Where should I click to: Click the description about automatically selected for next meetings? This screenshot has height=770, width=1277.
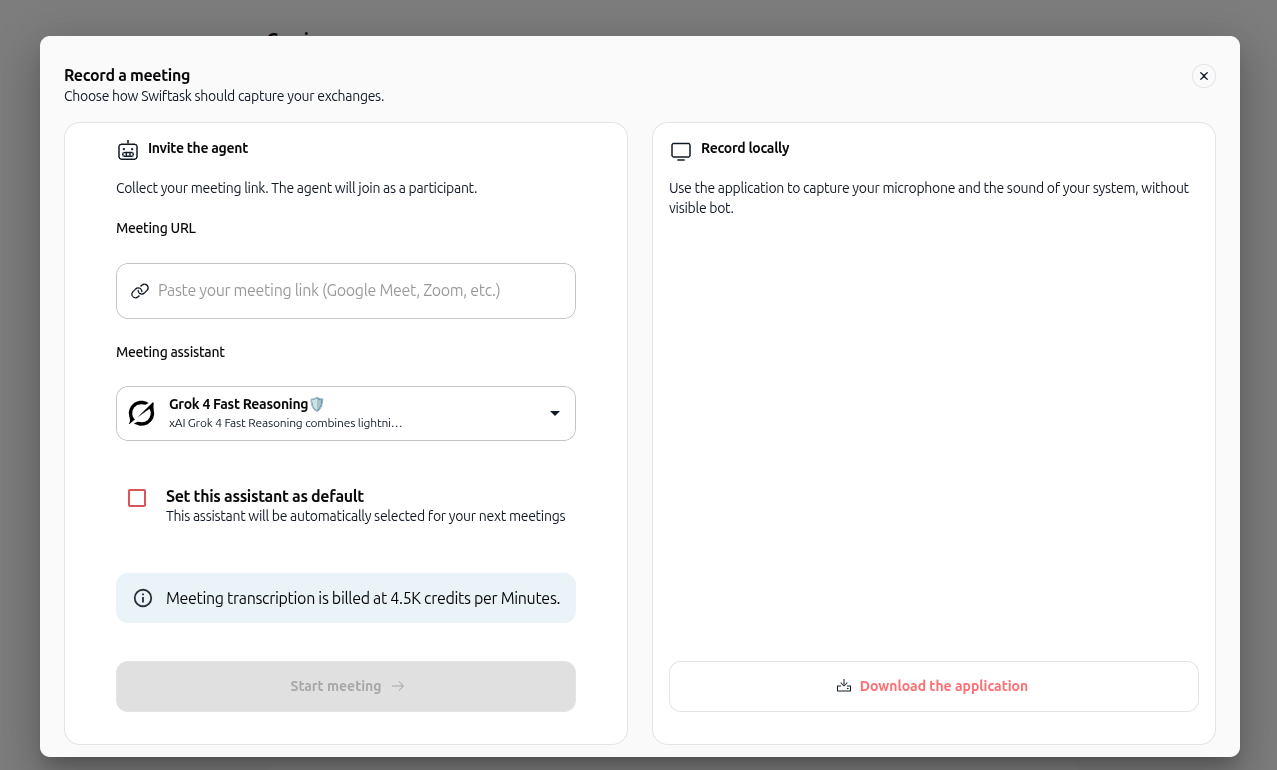366,517
